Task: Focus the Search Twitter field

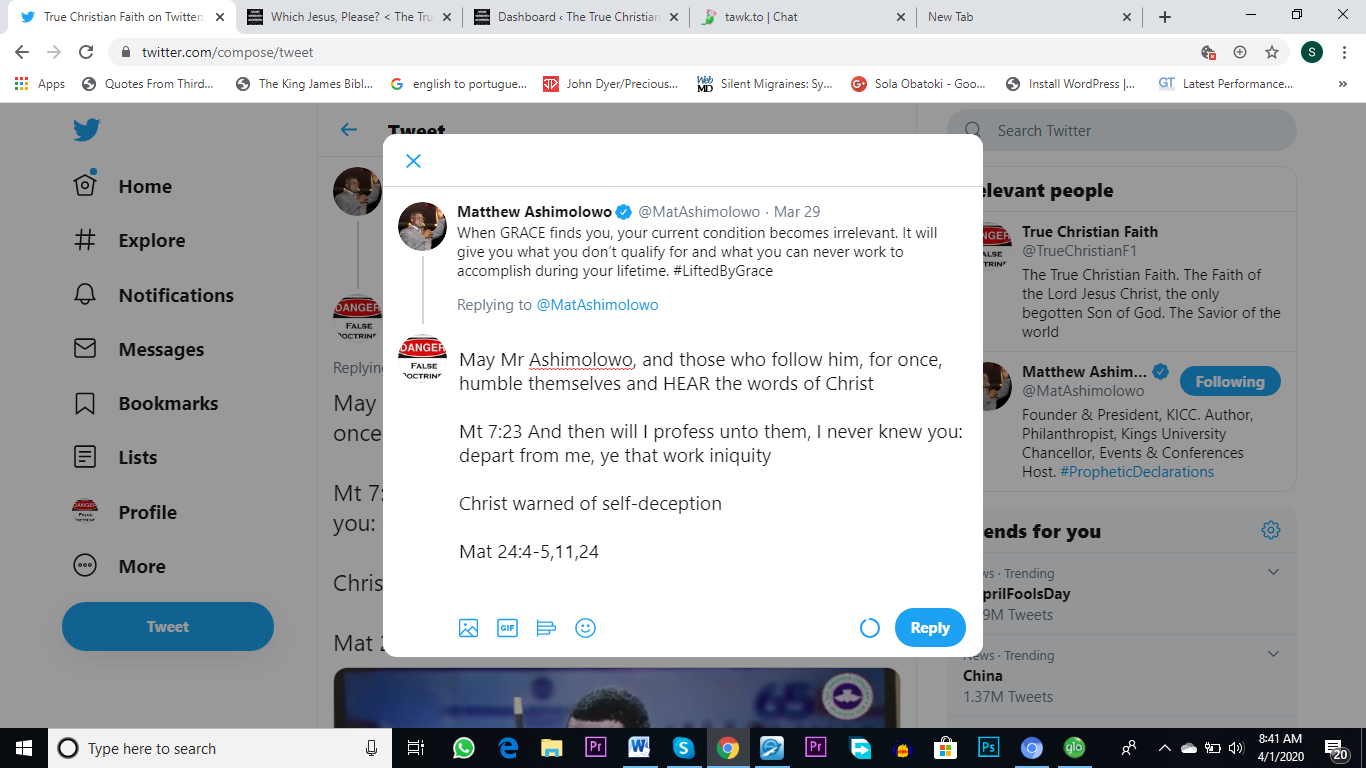Action: 1122,131
